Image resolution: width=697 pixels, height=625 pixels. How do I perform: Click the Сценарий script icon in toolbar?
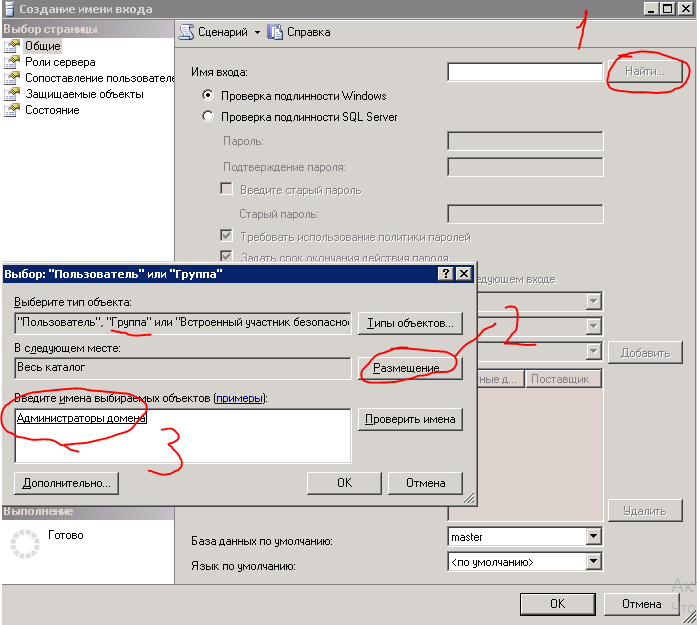(x=185, y=32)
